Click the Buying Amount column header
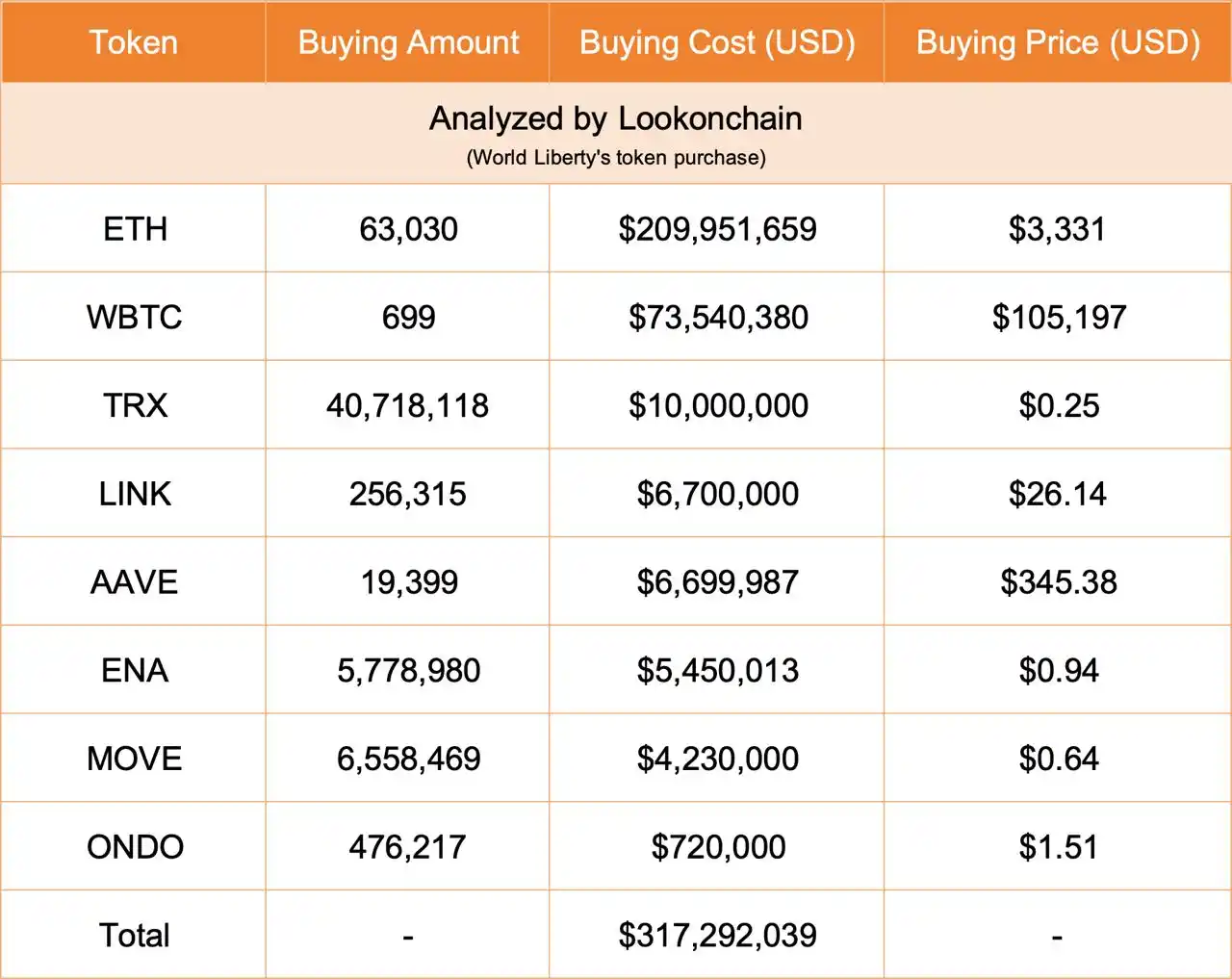Image resolution: width=1232 pixels, height=979 pixels. [x=408, y=42]
